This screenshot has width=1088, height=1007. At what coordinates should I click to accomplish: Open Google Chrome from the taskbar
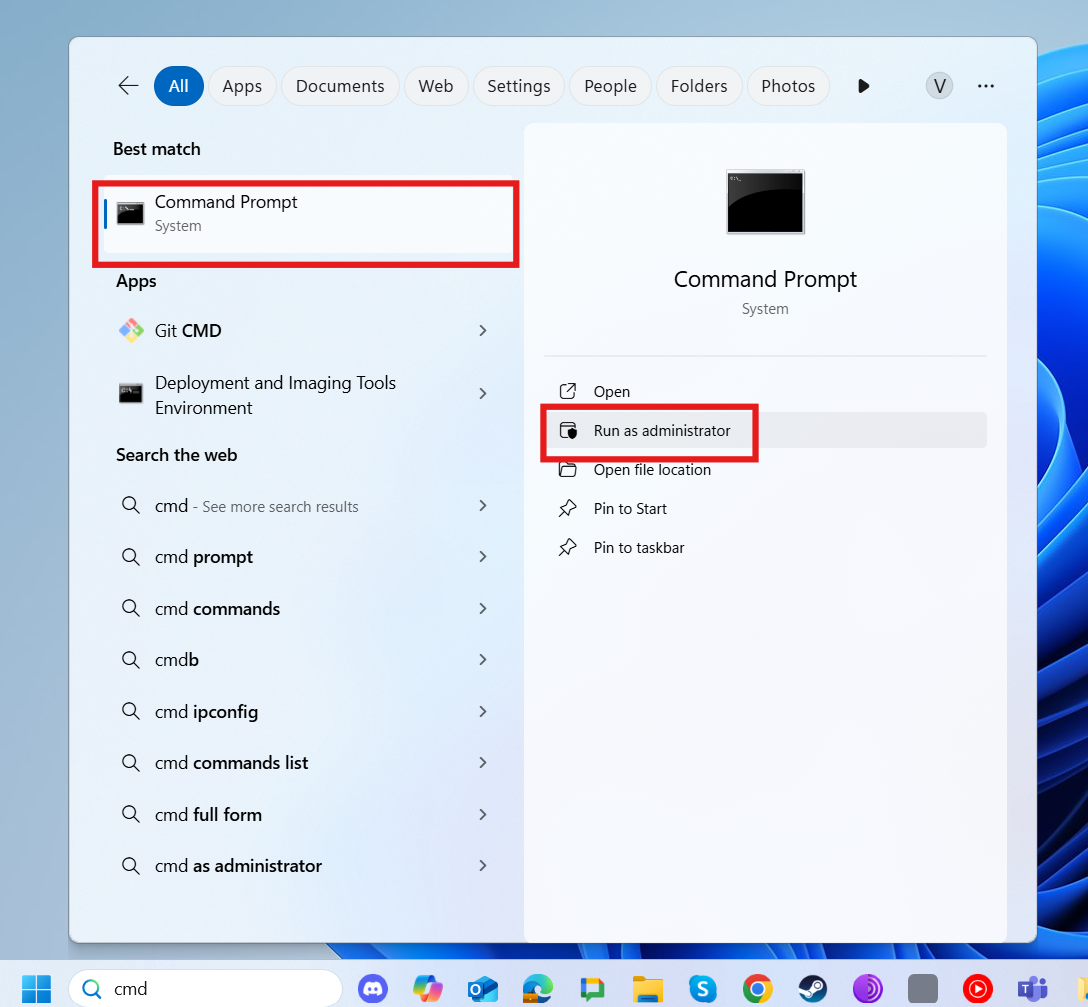(x=757, y=988)
